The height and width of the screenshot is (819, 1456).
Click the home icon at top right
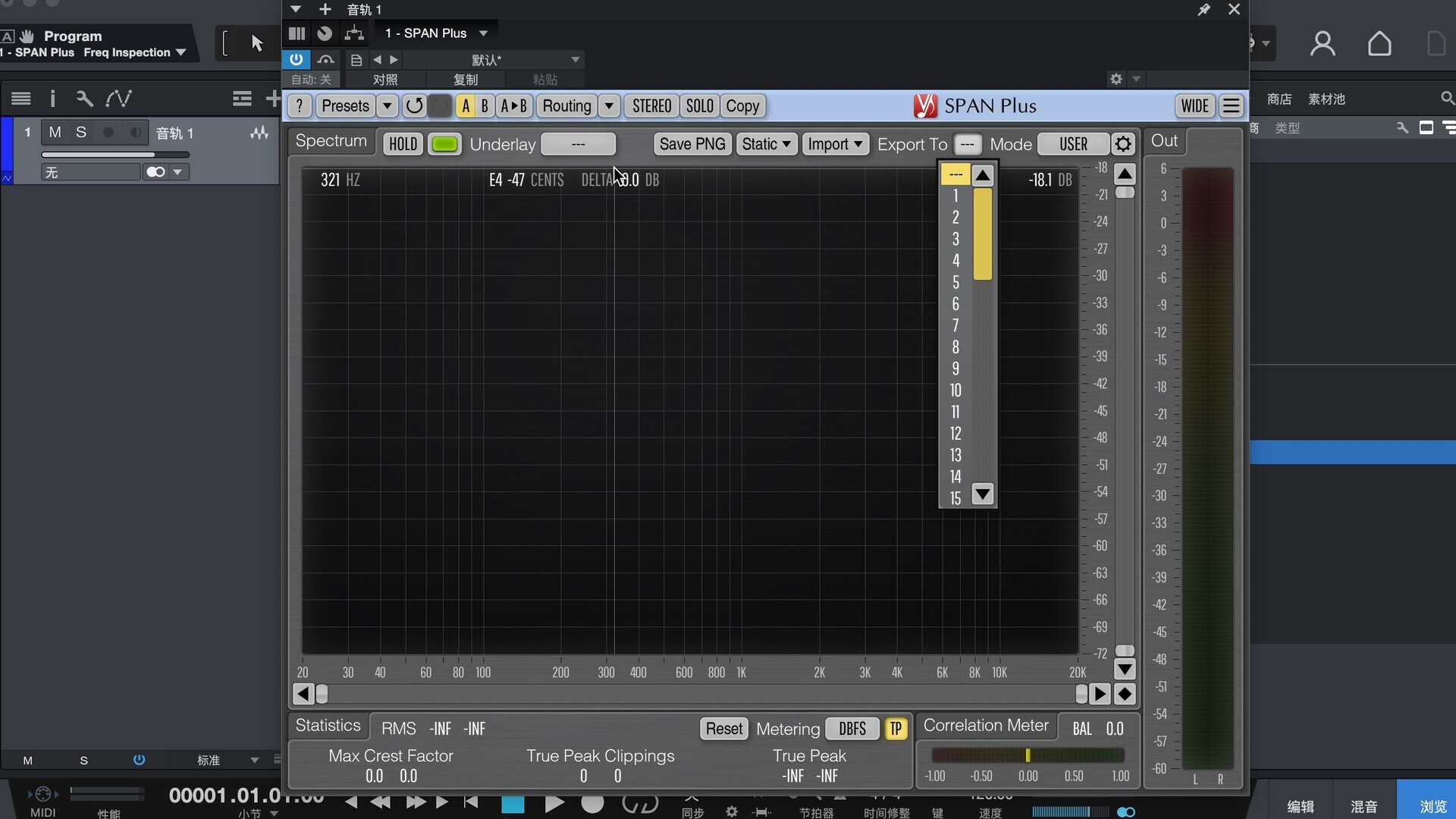point(1379,44)
